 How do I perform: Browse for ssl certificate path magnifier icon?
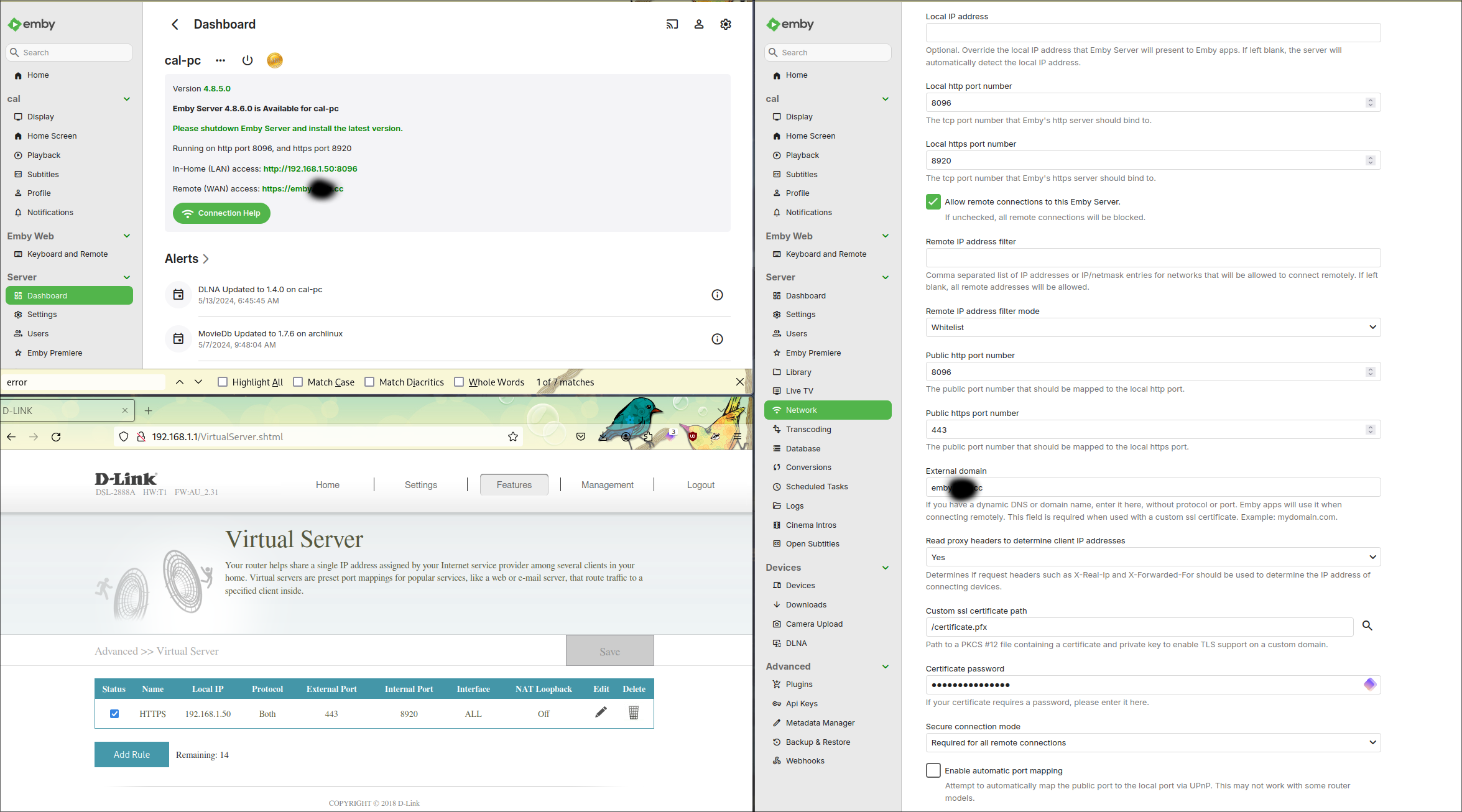click(1367, 625)
